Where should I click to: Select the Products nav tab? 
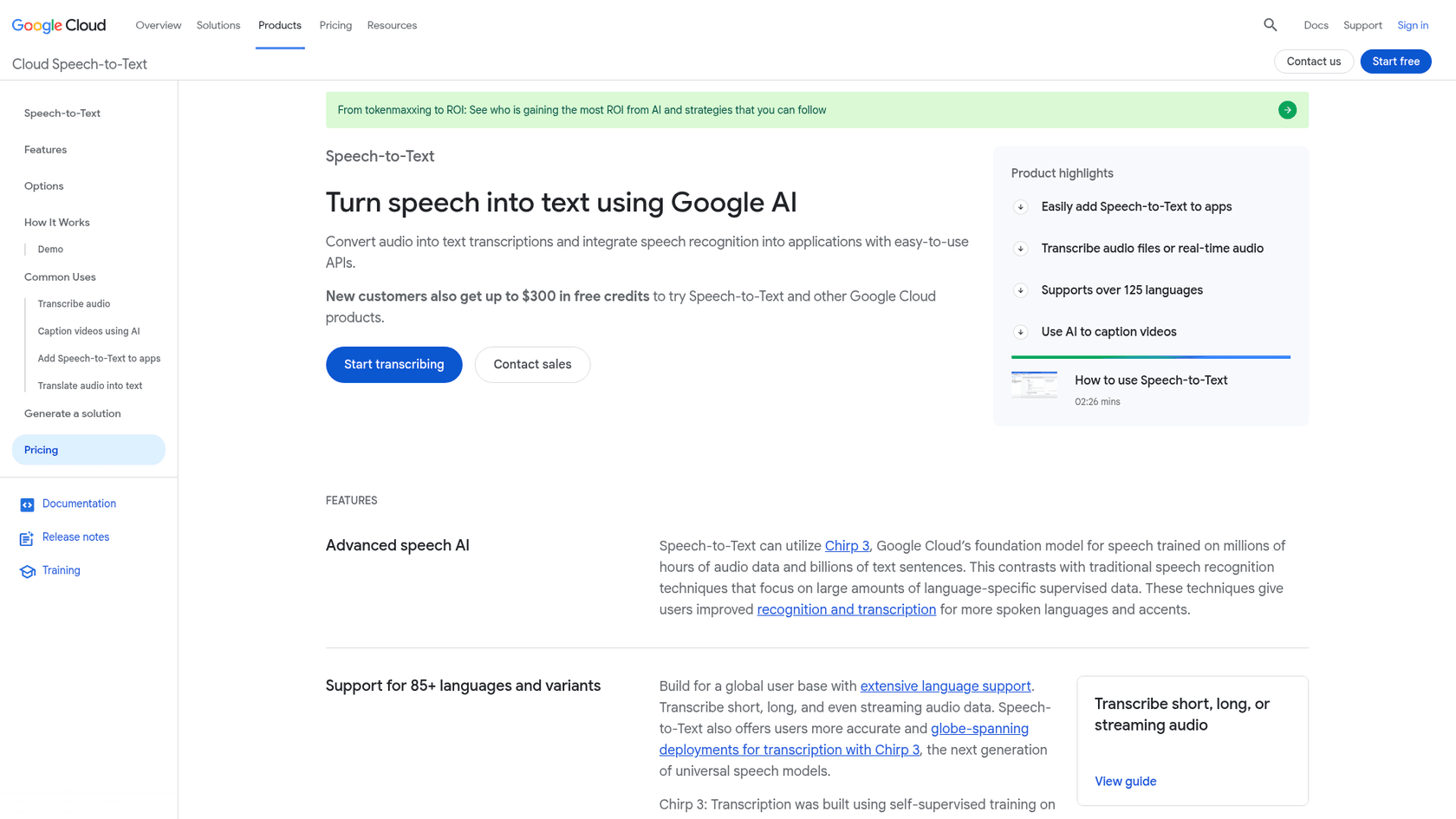tap(280, 25)
